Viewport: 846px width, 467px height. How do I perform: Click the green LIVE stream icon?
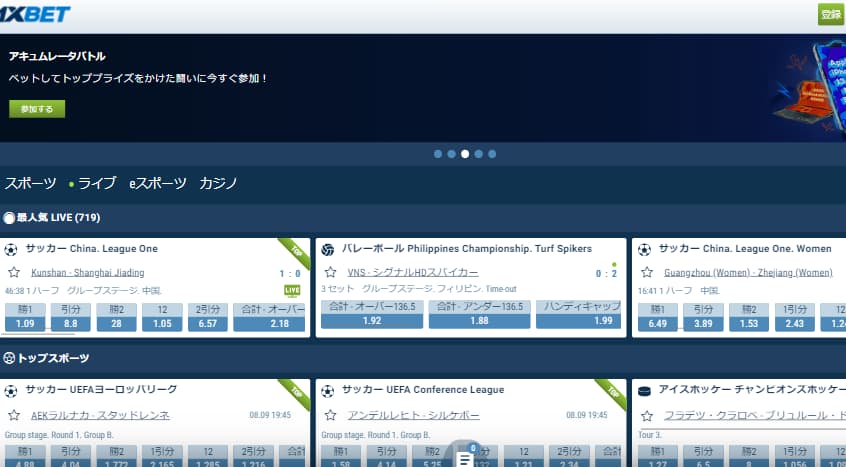292,291
